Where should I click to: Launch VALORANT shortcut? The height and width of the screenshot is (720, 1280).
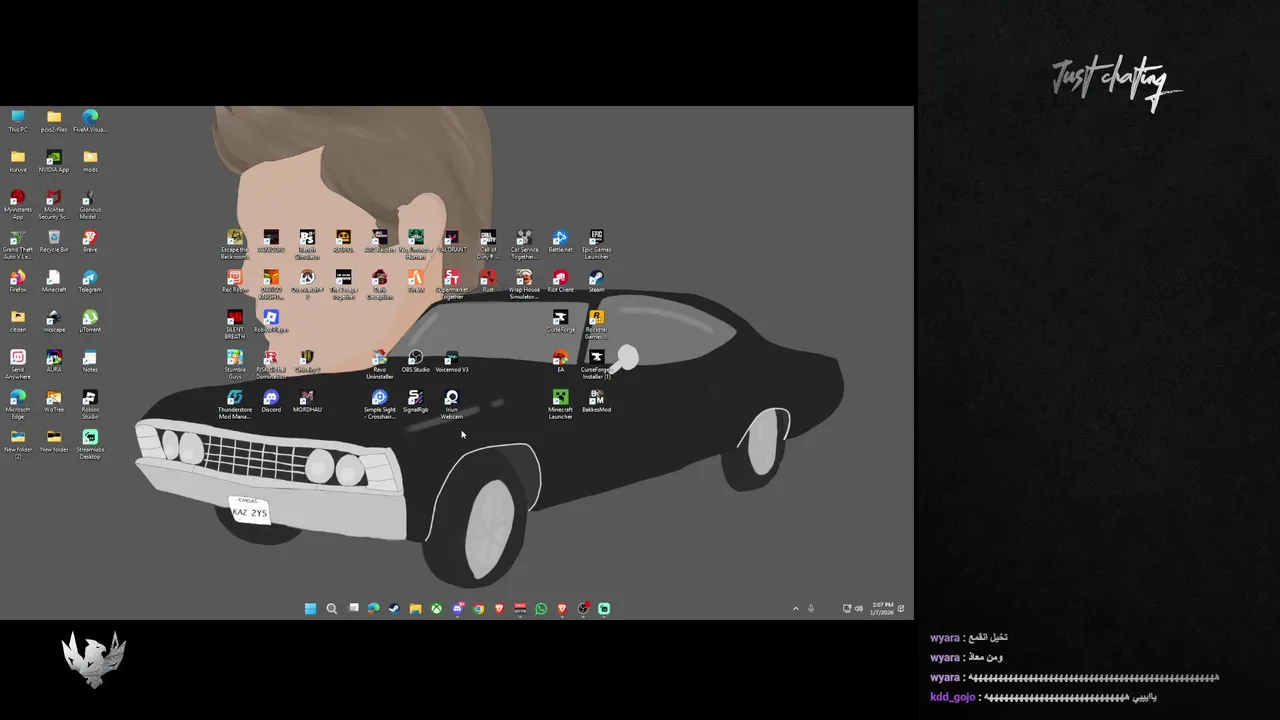[452, 241]
